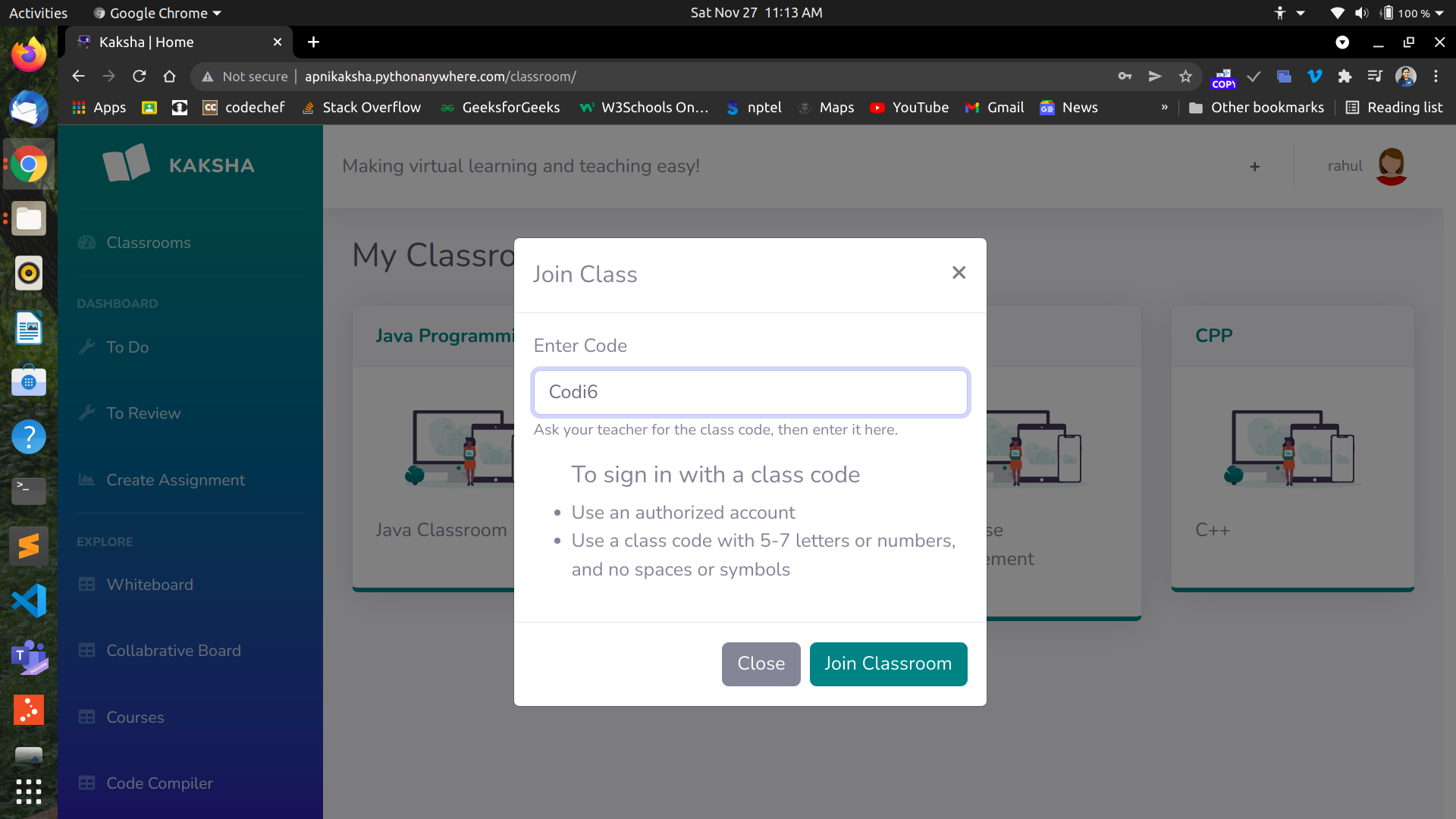The height and width of the screenshot is (819, 1456).
Task: Open a new browser tab
Action: click(x=313, y=42)
